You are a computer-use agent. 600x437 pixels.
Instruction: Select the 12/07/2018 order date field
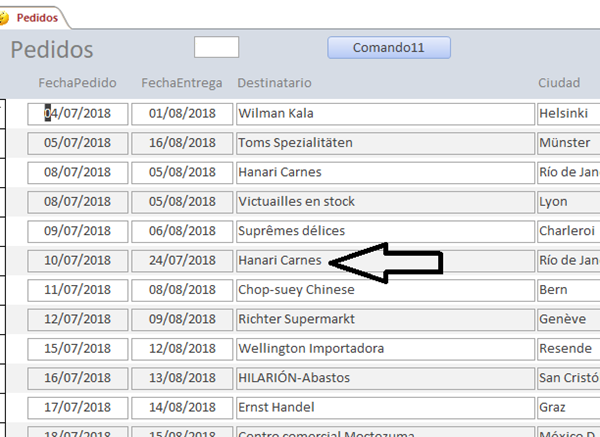click(x=78, y=320)
